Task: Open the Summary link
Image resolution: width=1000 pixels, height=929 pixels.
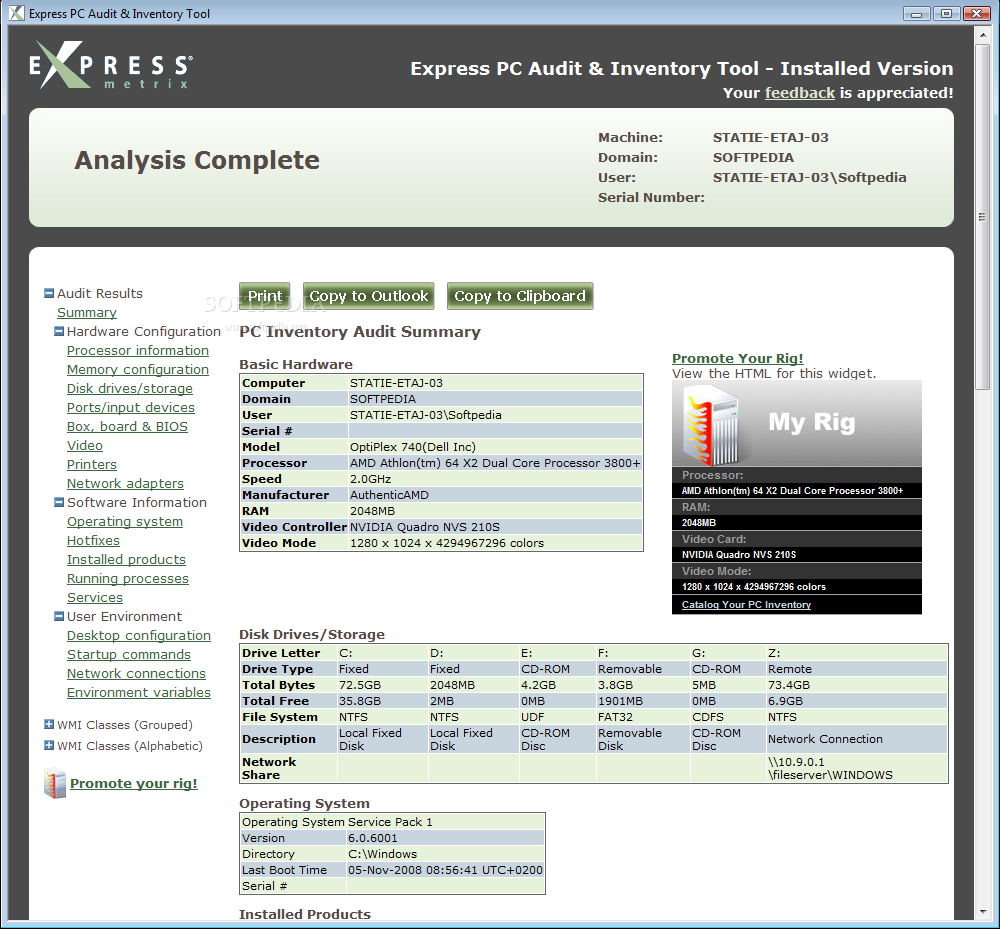Action: click(x=87, y=312)
